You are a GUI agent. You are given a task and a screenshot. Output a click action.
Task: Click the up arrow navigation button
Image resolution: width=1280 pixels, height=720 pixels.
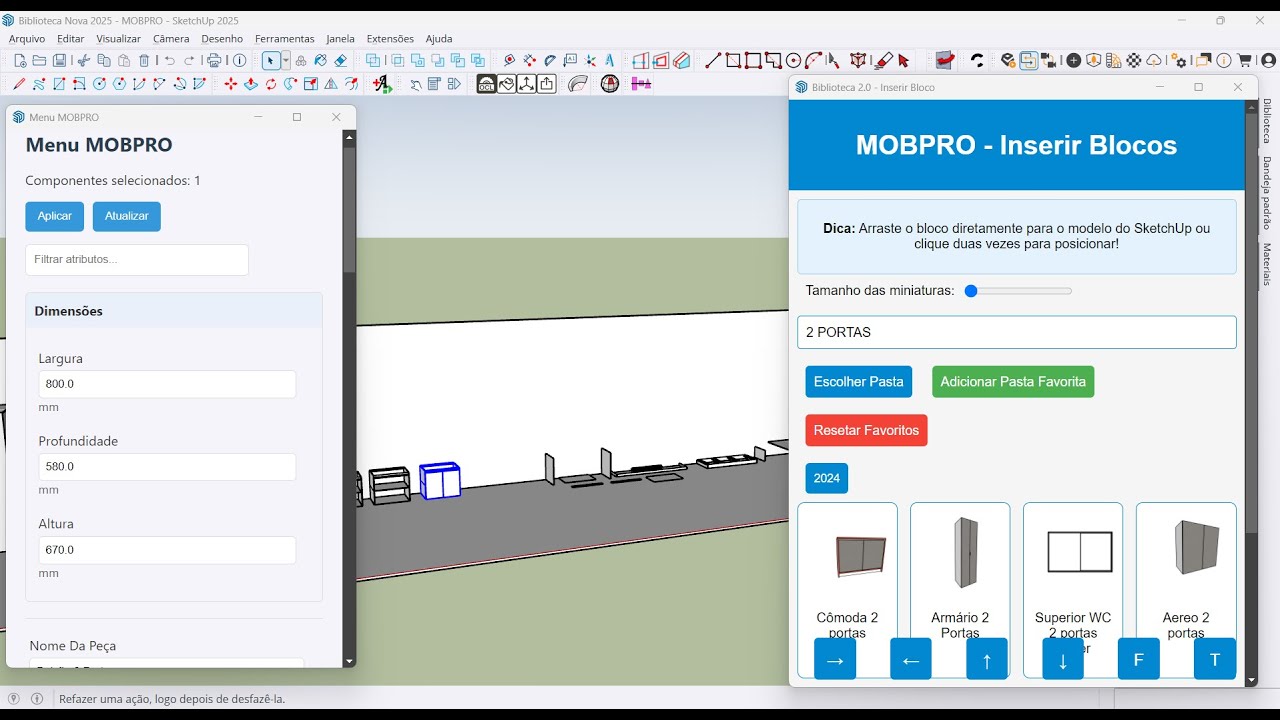point(987,659)
